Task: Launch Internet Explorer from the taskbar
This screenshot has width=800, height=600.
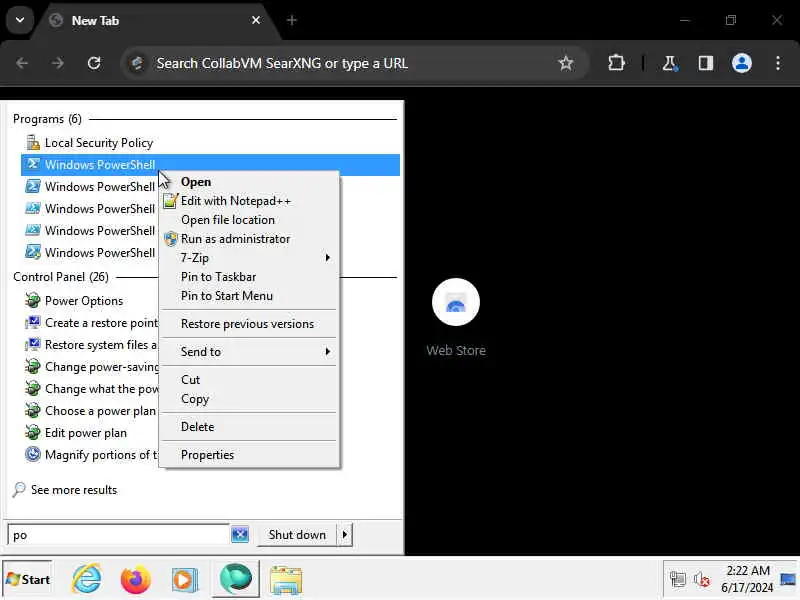Action: 87,580
